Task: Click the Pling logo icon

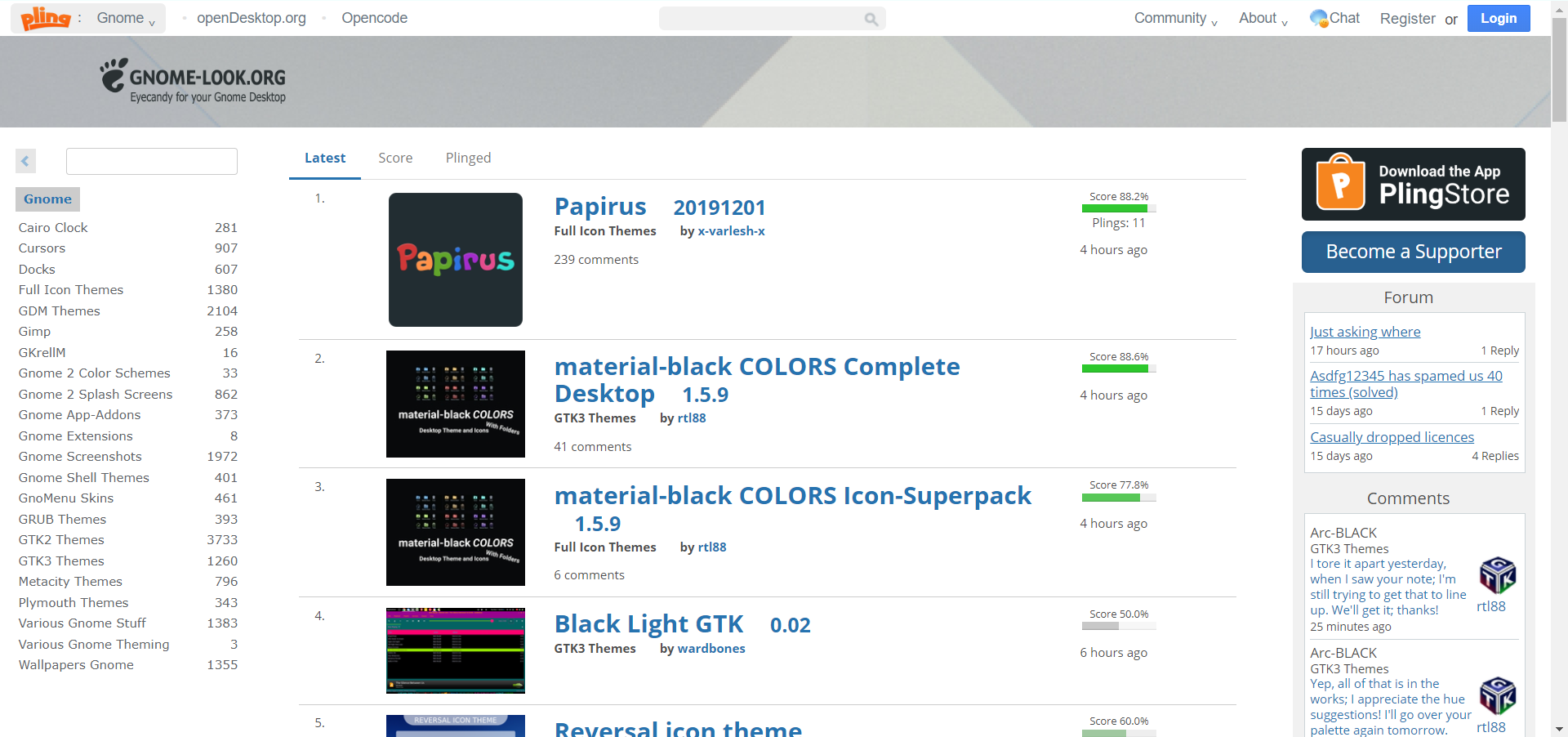Action: 46,18
